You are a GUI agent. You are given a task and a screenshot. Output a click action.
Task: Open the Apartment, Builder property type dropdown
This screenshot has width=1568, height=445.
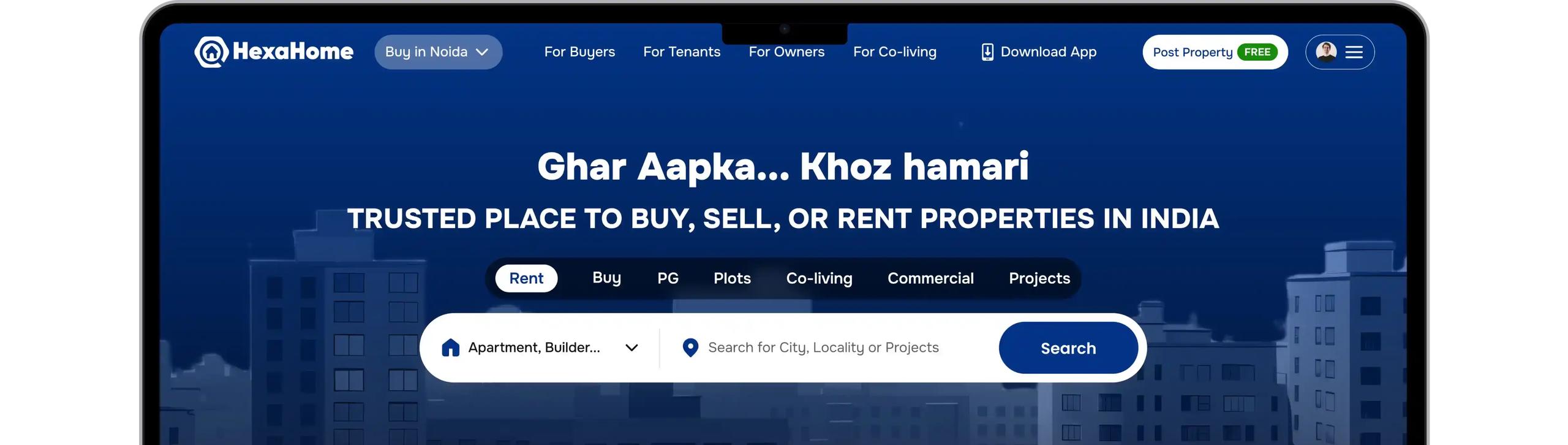tap(540, 348)
